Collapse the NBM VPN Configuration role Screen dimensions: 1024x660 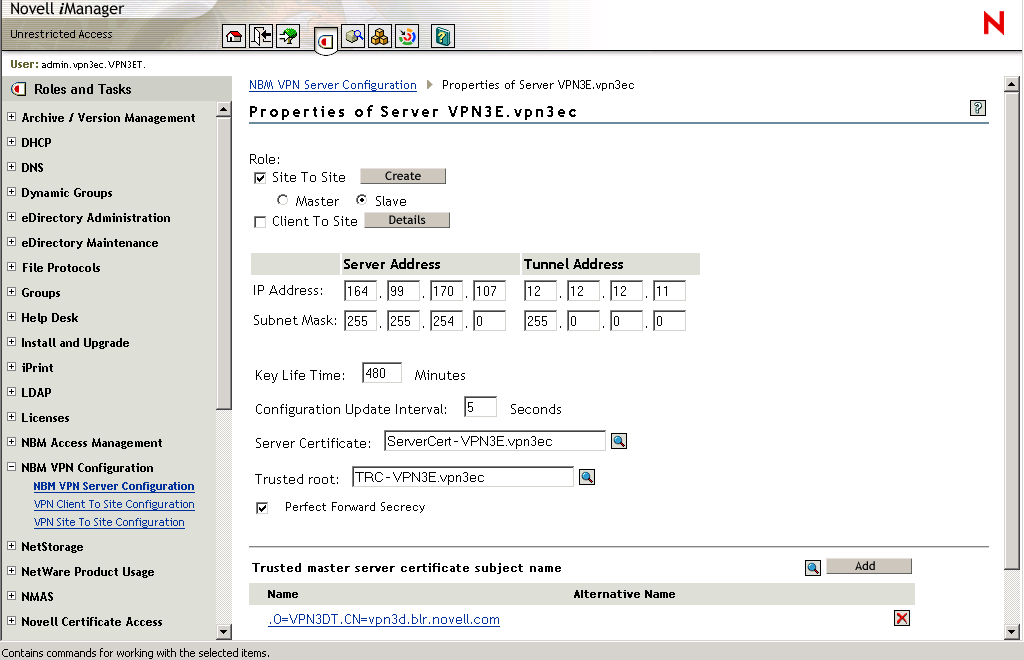(11, 467)
